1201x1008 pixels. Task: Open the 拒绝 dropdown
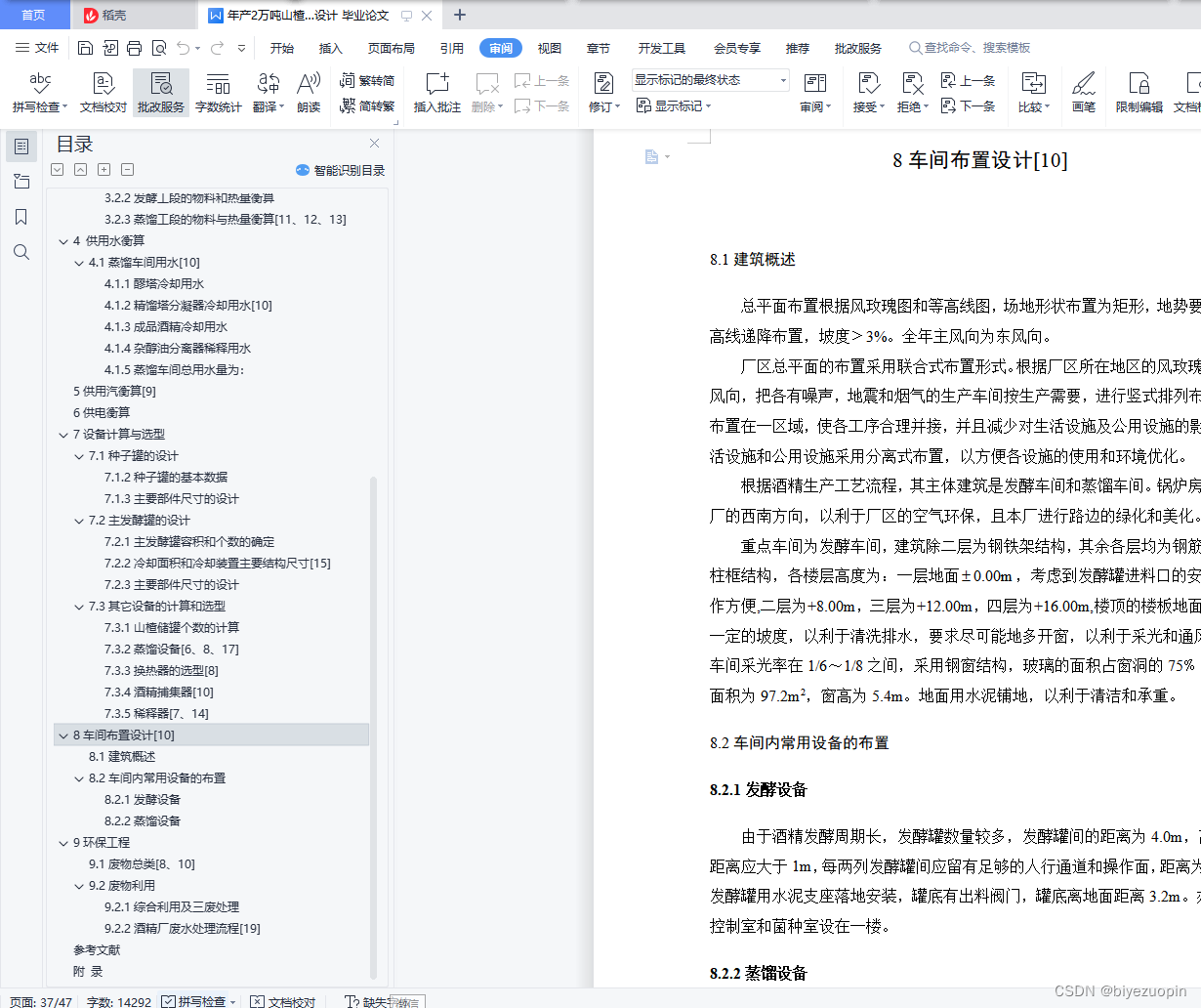[x=912, y=106]
